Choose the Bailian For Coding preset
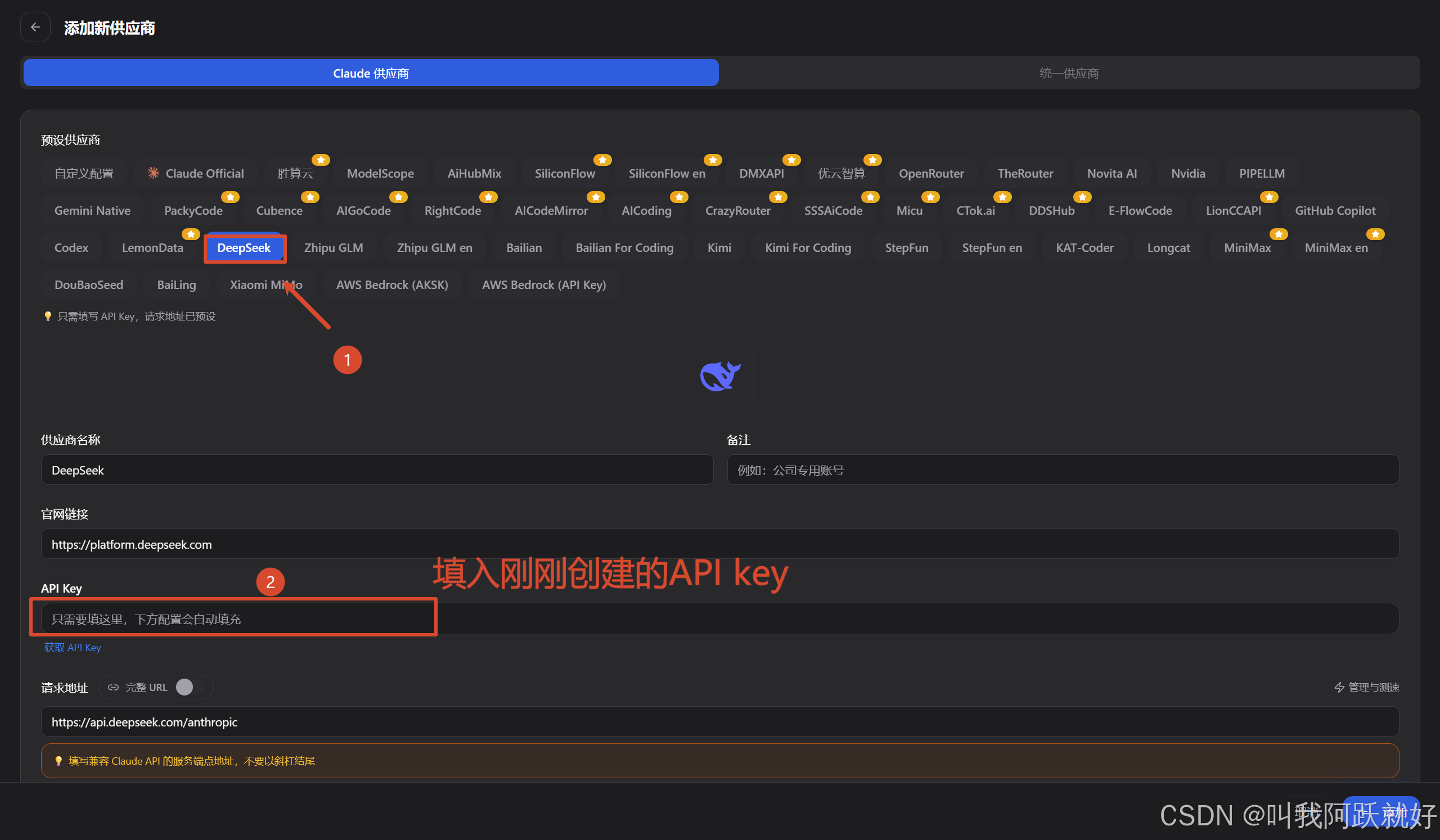The image size is (1440, 840). click(x=624, y=247)
